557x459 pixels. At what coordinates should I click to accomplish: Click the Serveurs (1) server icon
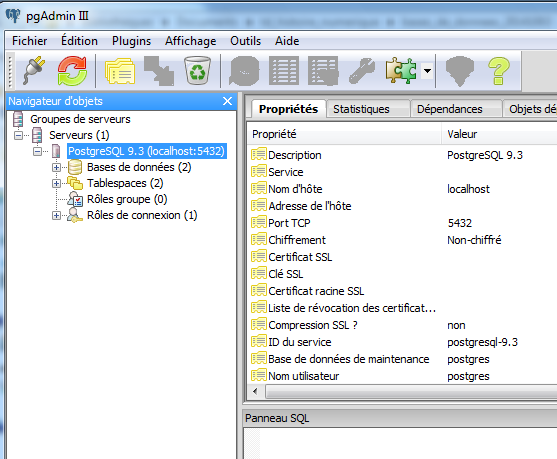[x=37, y=135]
